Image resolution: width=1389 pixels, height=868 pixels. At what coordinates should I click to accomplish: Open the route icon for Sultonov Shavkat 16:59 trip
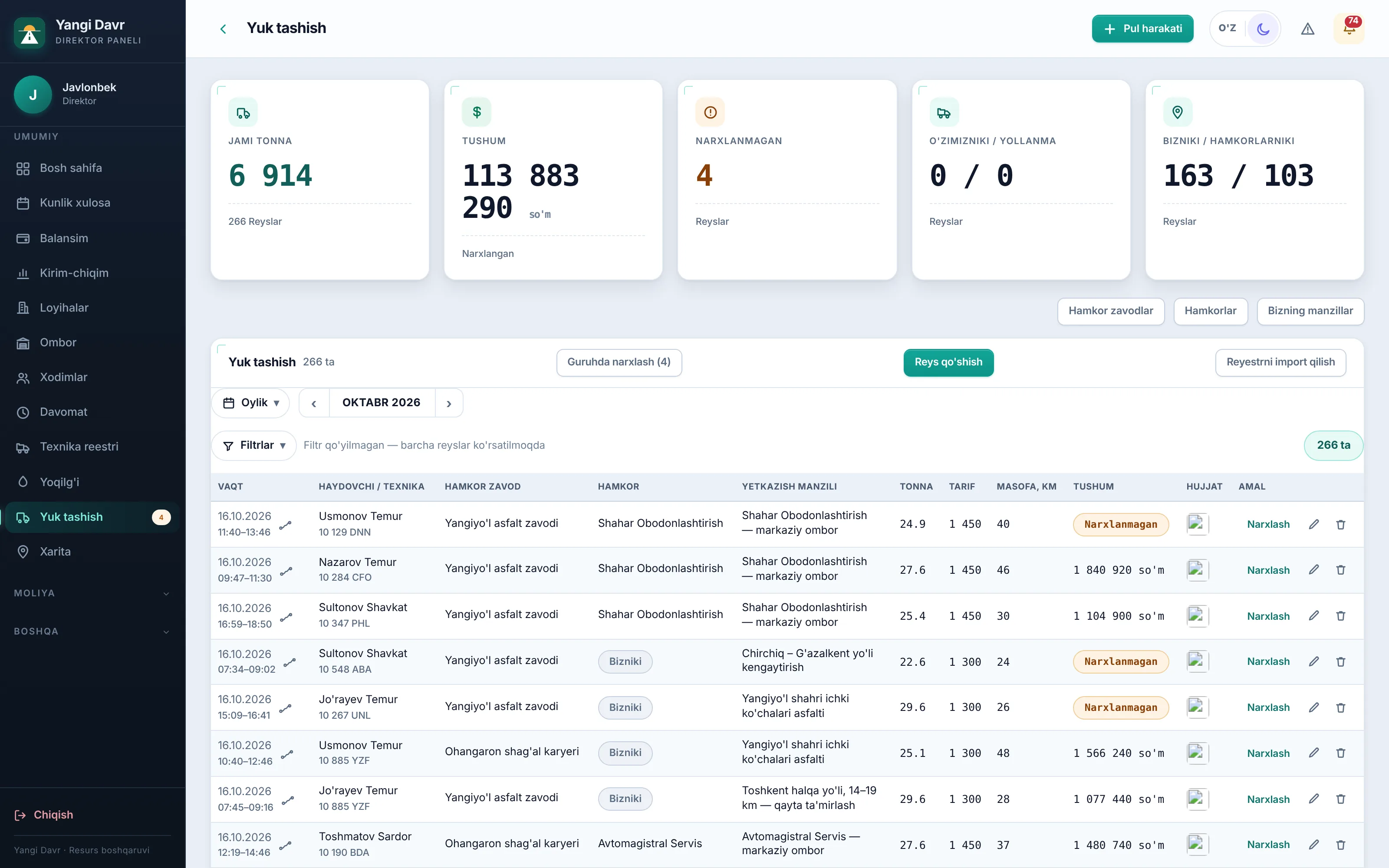pos(286,618)
